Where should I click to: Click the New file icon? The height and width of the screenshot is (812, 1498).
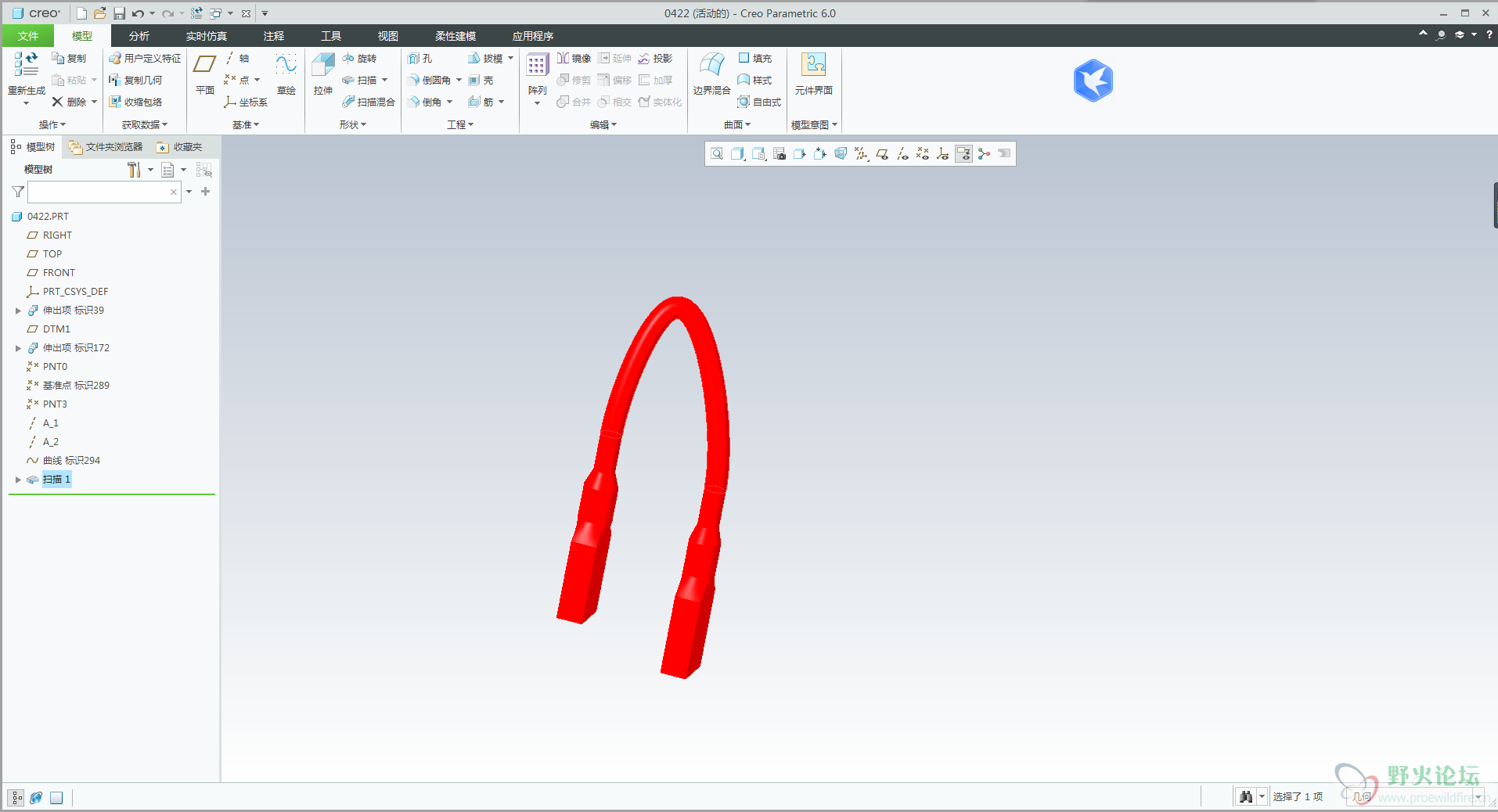coord(81,13)
